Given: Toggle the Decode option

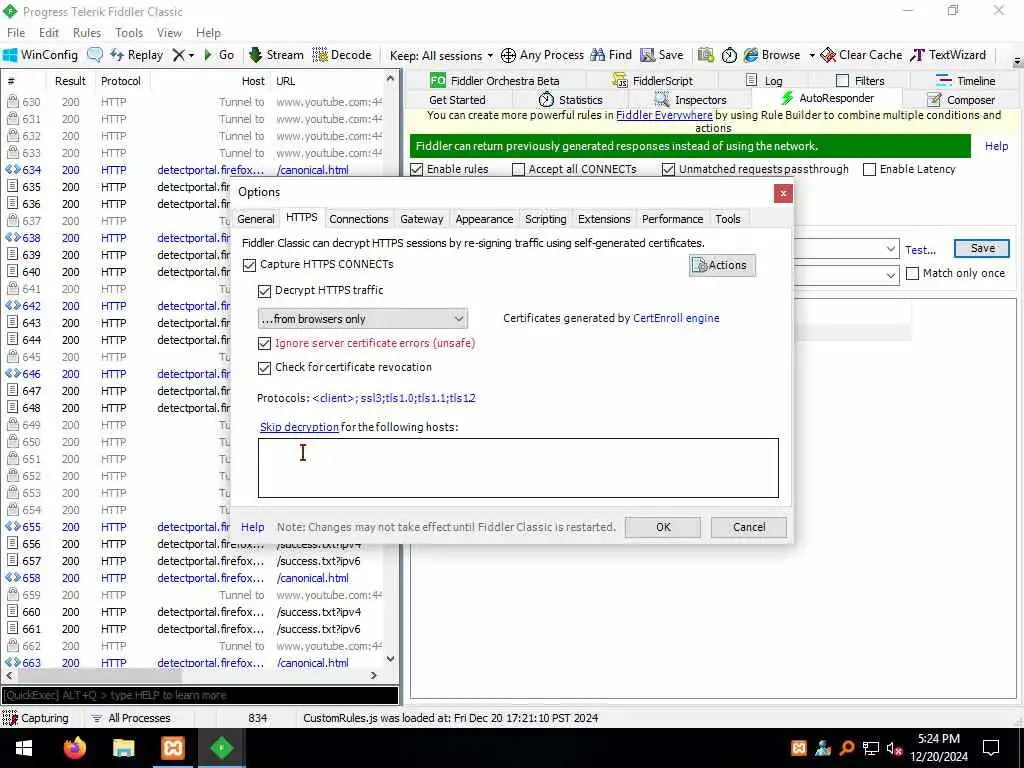Looking at the screenshot, I should [x=342, y=55].
